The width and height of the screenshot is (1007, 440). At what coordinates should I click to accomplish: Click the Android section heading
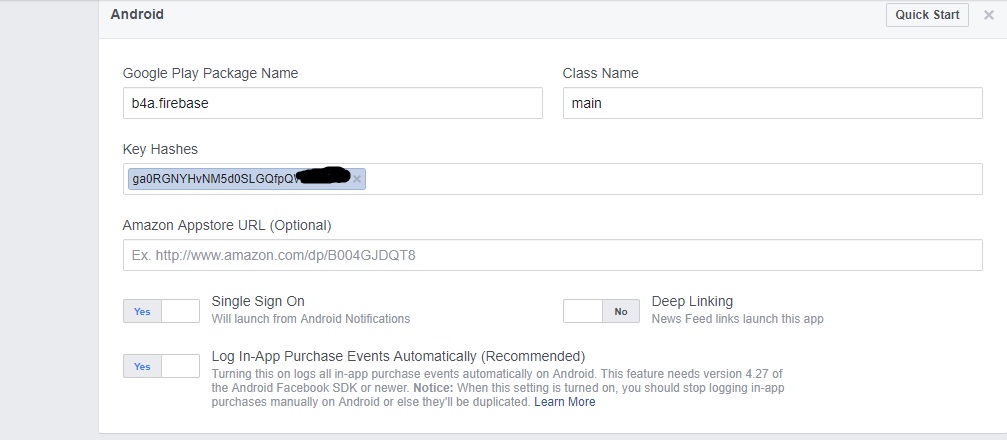(x=137, y=15)
